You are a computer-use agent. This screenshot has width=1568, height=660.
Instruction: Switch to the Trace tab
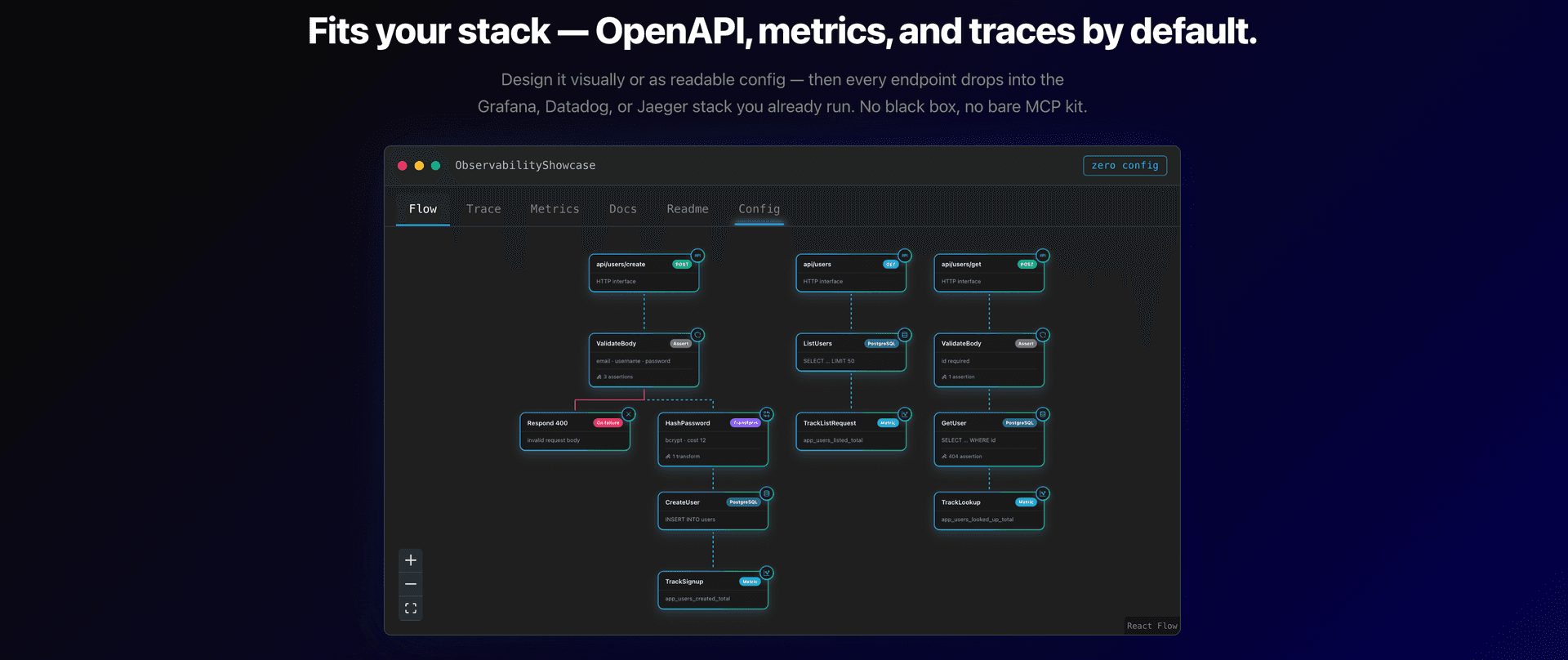pyautogui.click(x=483, y=209)
